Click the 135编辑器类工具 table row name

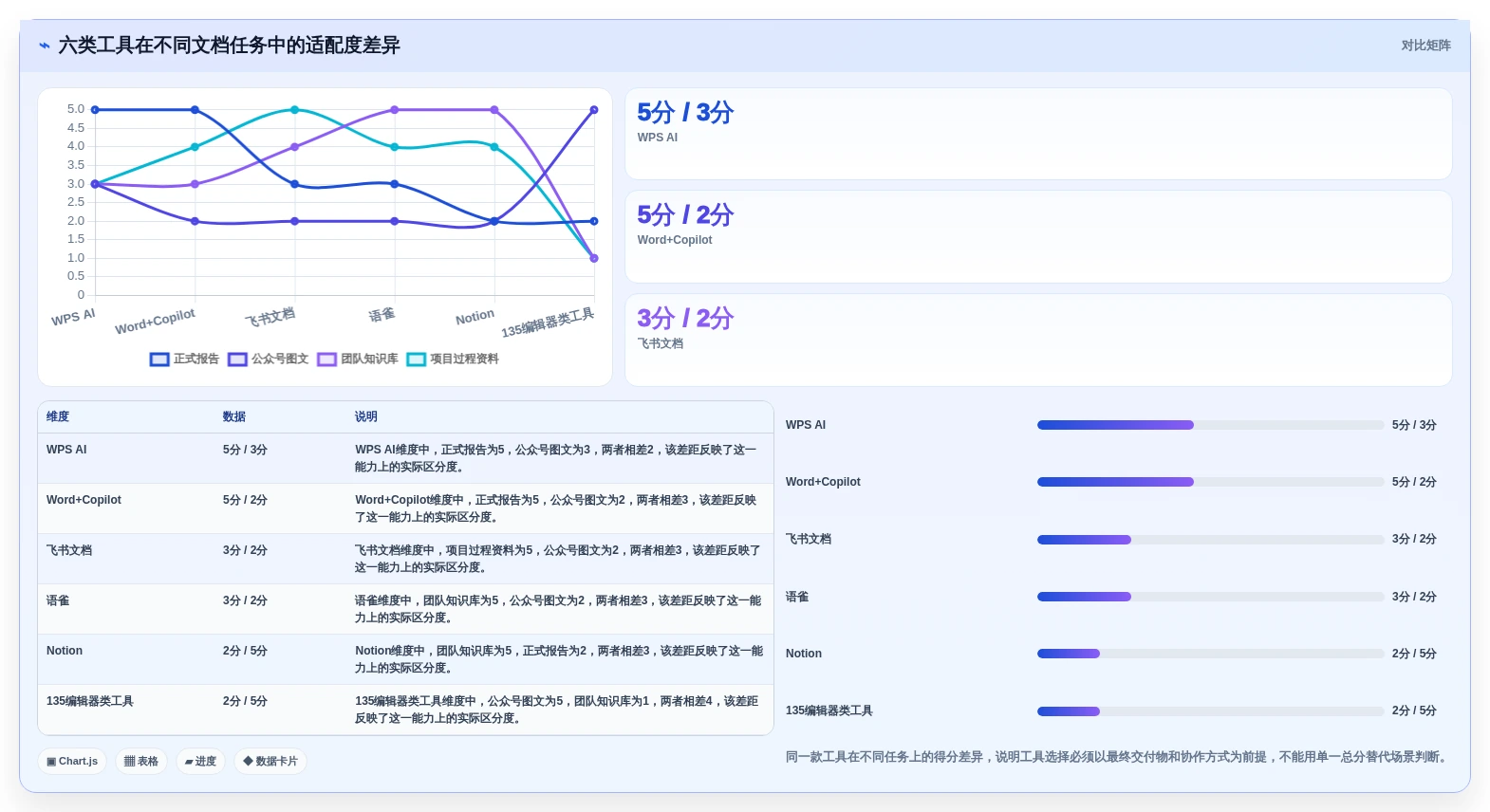90,701
